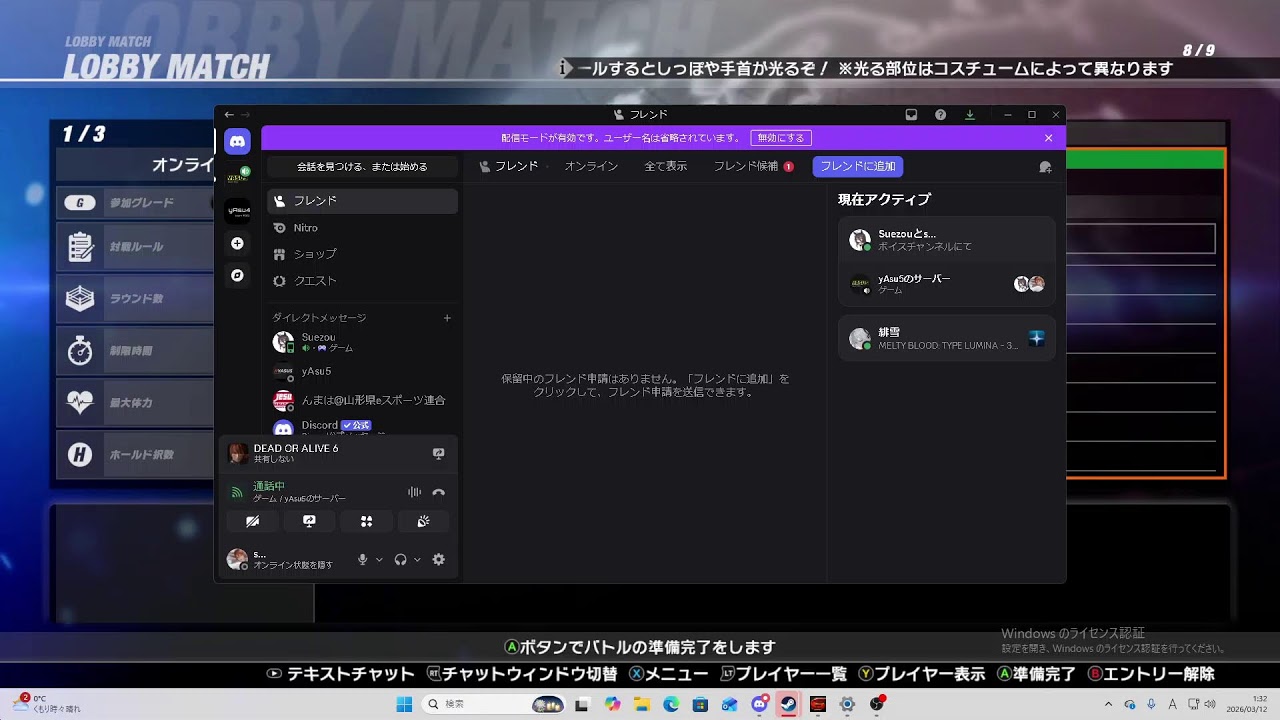Open the new group DM icon
Image resolution: width=1280 pixels, height=720 pixels.
1045,167
